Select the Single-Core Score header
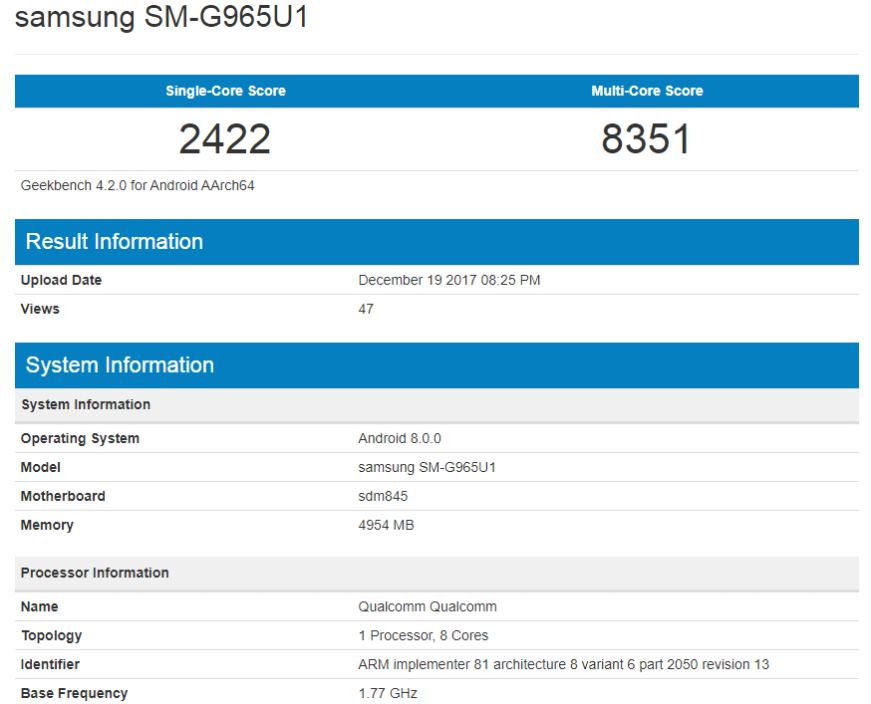This screenshot has width=871, height=704. (226, 91)
